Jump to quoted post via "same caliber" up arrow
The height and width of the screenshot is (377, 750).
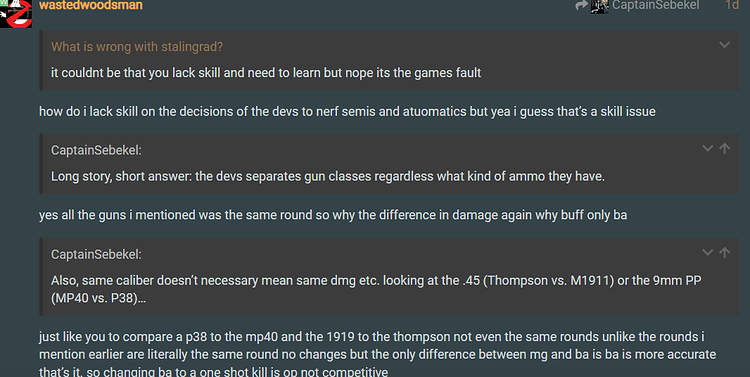(x=725, y=253)
